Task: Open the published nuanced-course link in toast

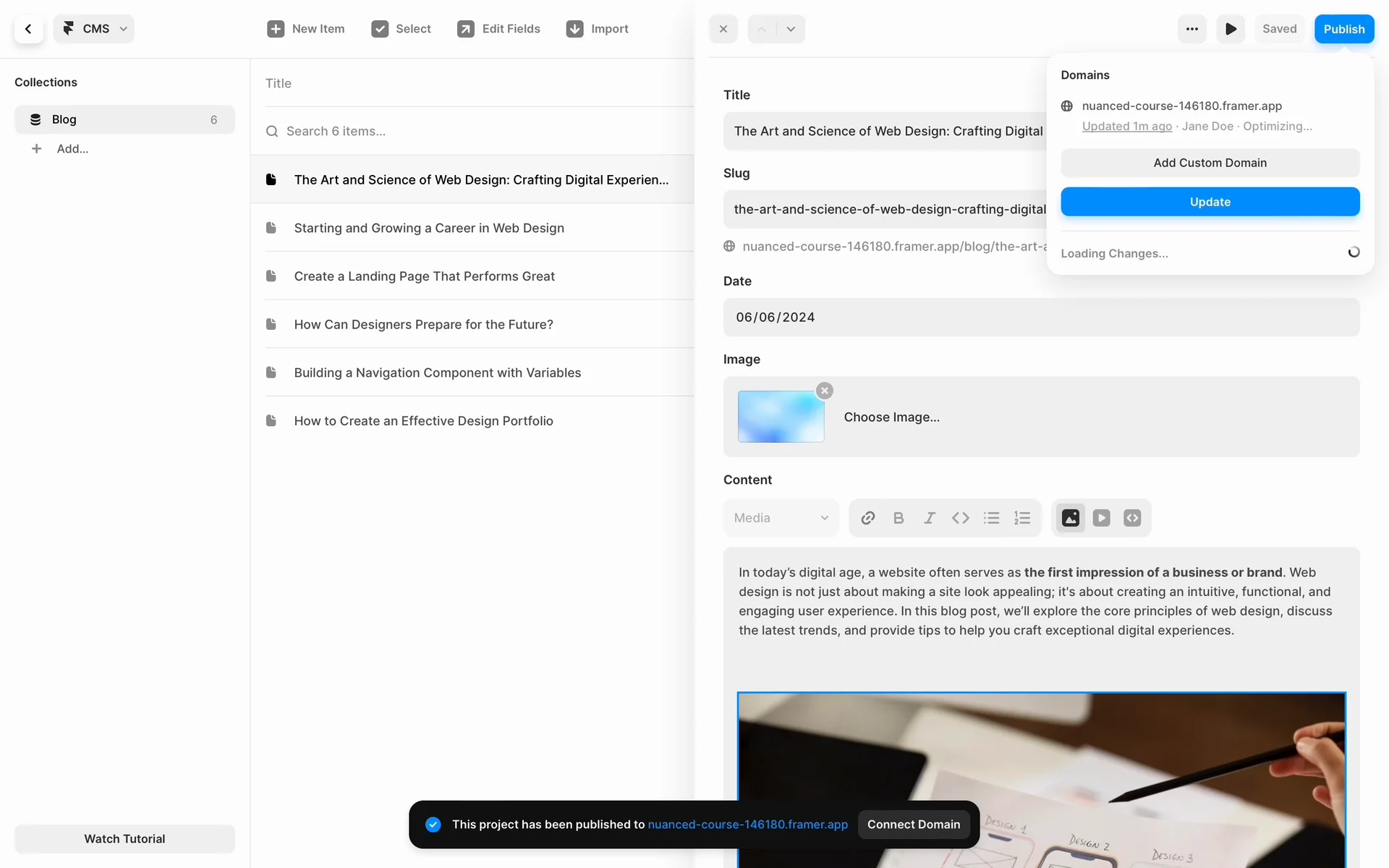Action: [747, 825]
